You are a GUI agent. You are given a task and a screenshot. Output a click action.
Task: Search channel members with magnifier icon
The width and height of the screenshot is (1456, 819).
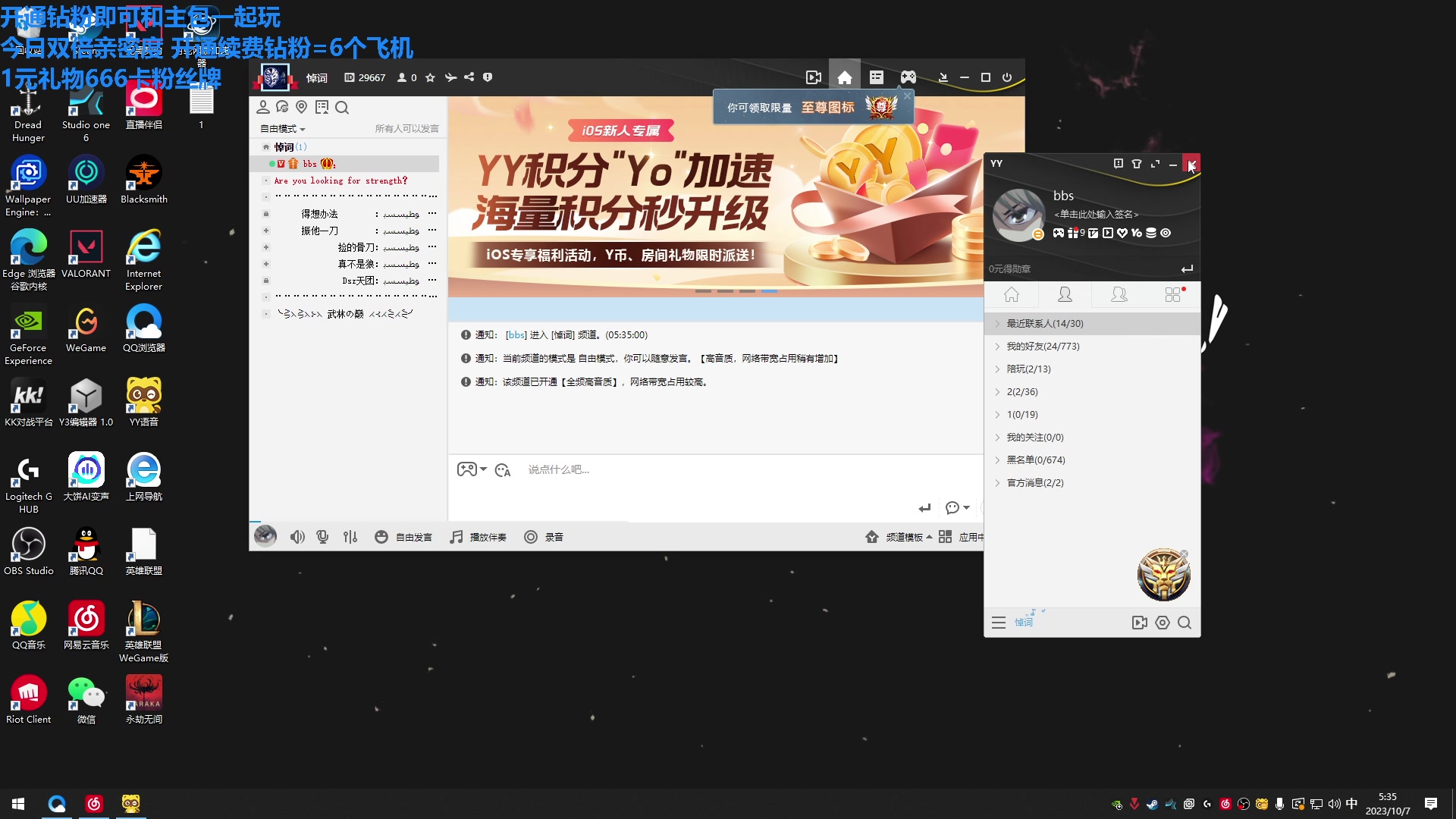pos(342,108)
